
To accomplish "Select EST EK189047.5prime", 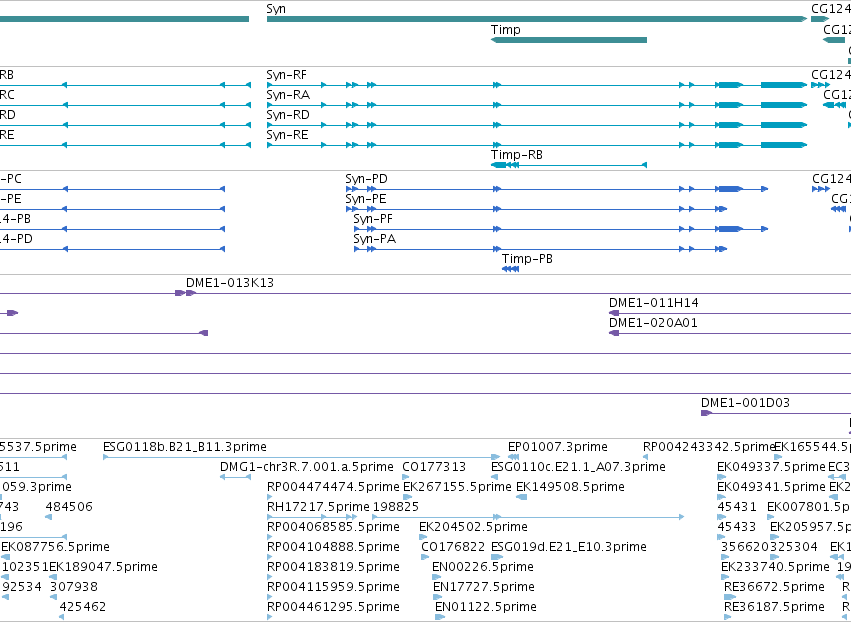I will tap(103, 567).
